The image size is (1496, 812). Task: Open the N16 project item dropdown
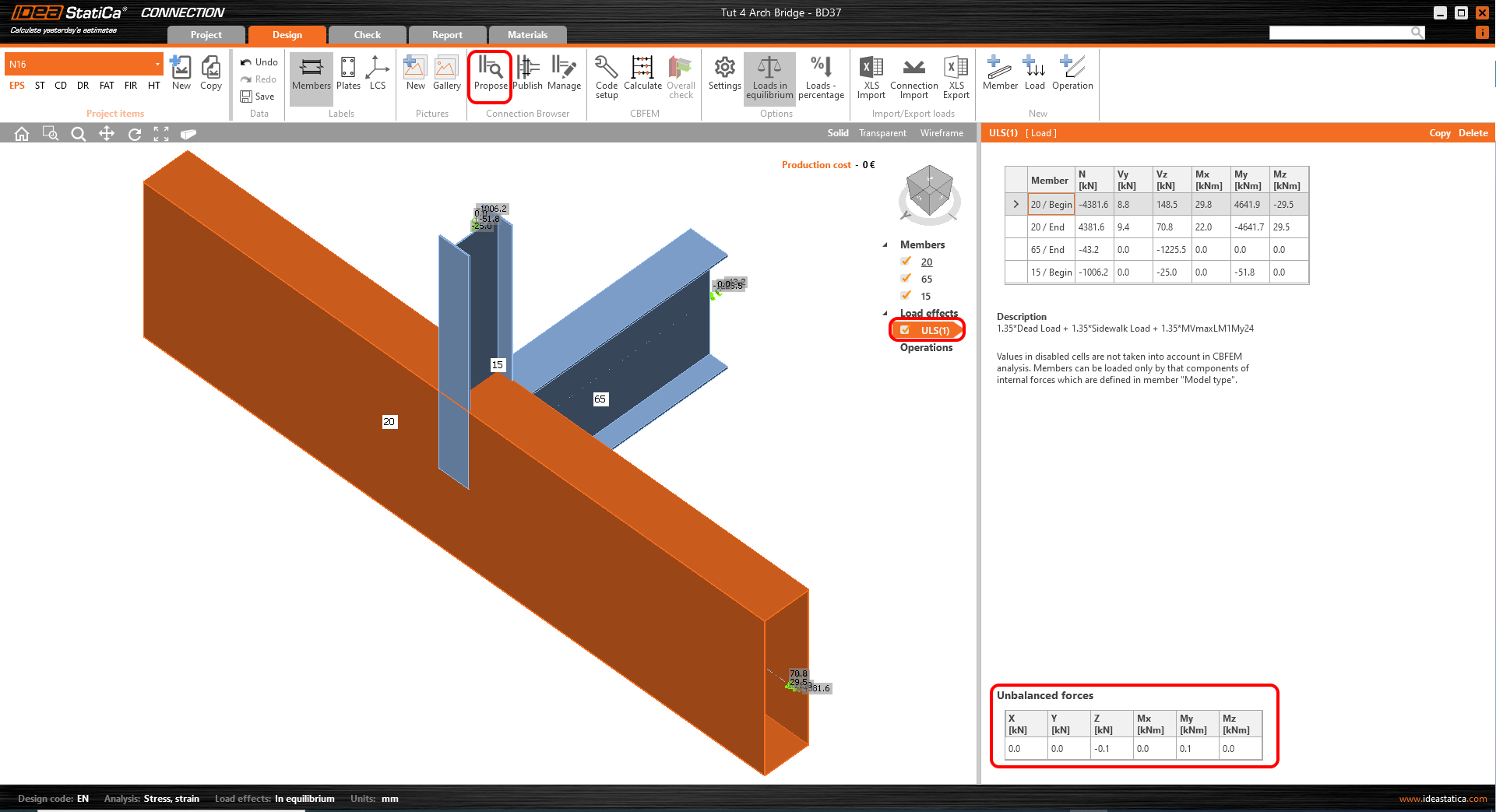(157, 65)
